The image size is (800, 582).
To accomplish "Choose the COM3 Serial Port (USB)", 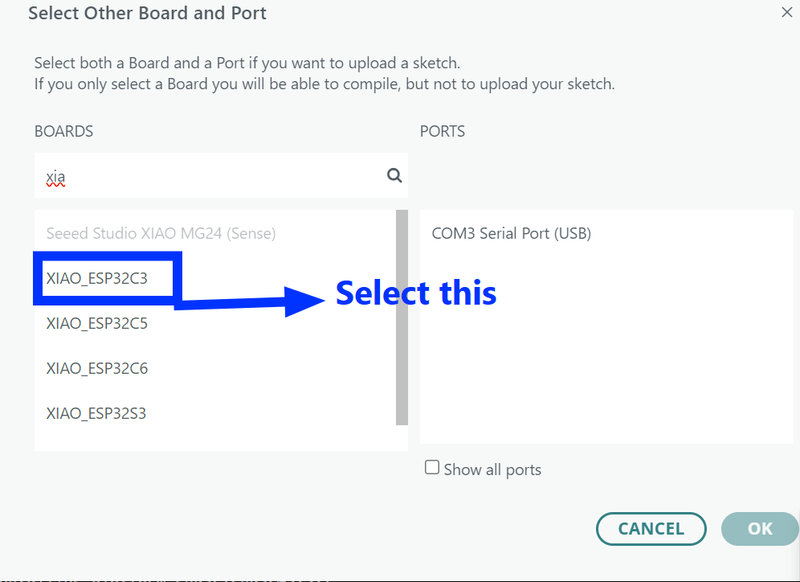I will tap(511, 233).
